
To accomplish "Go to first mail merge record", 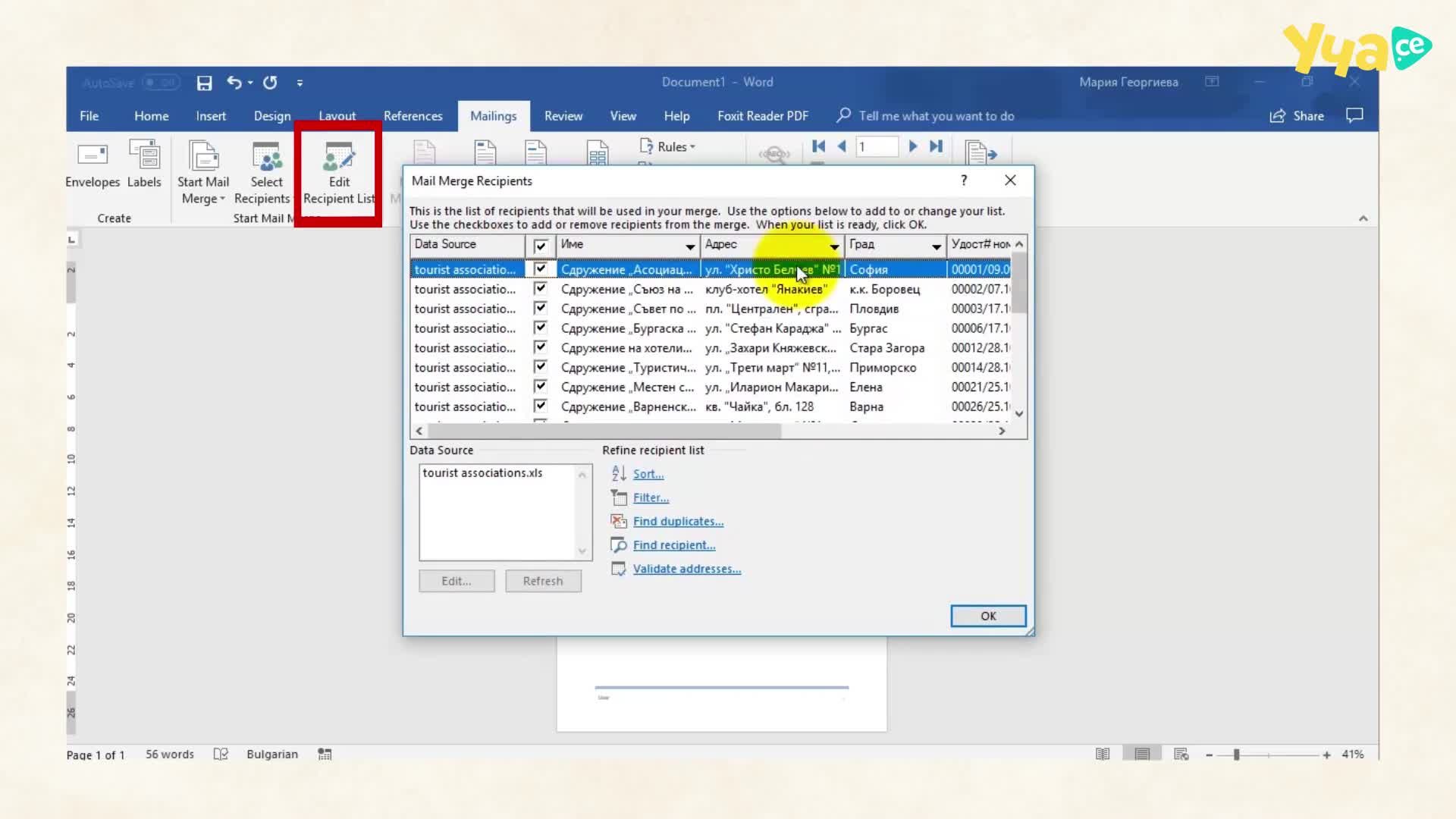I will (818, 146).
